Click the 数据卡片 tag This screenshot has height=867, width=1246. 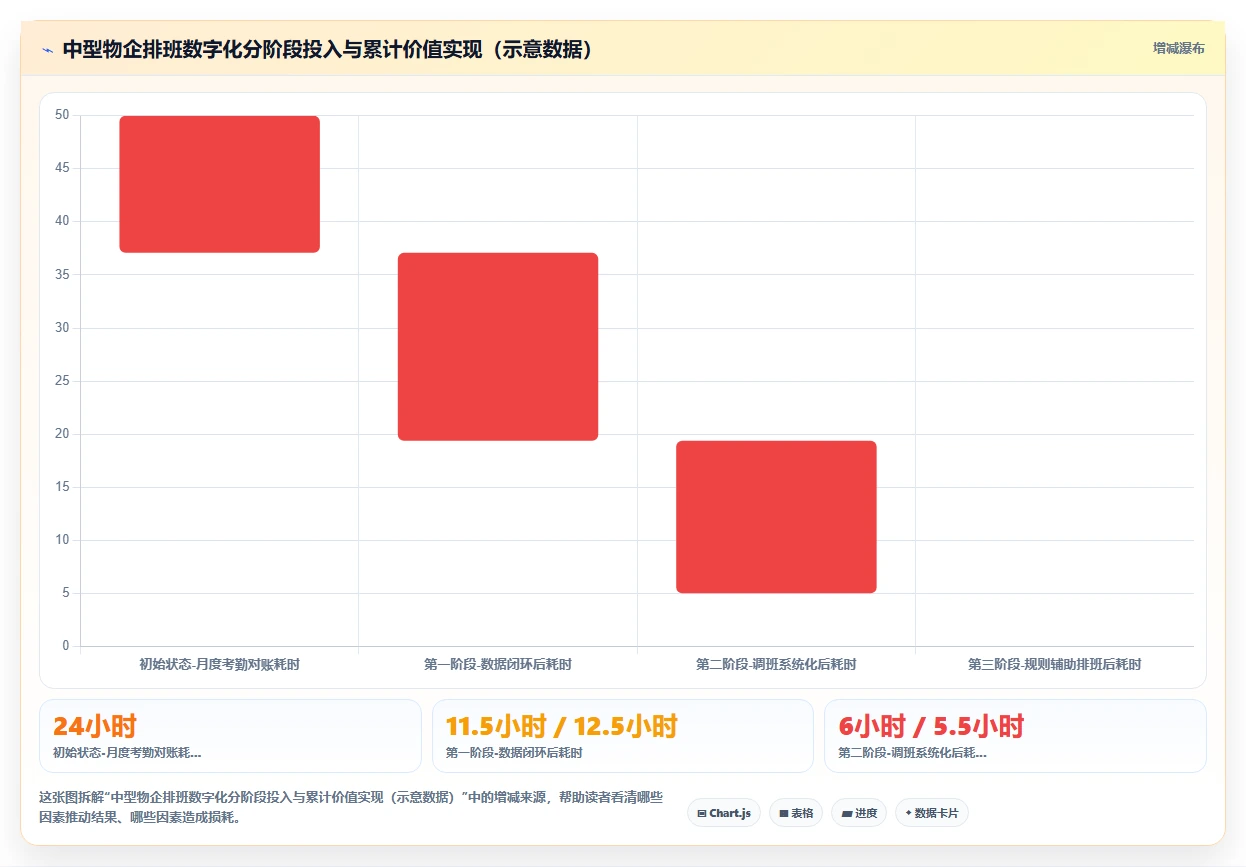point(932,813)
